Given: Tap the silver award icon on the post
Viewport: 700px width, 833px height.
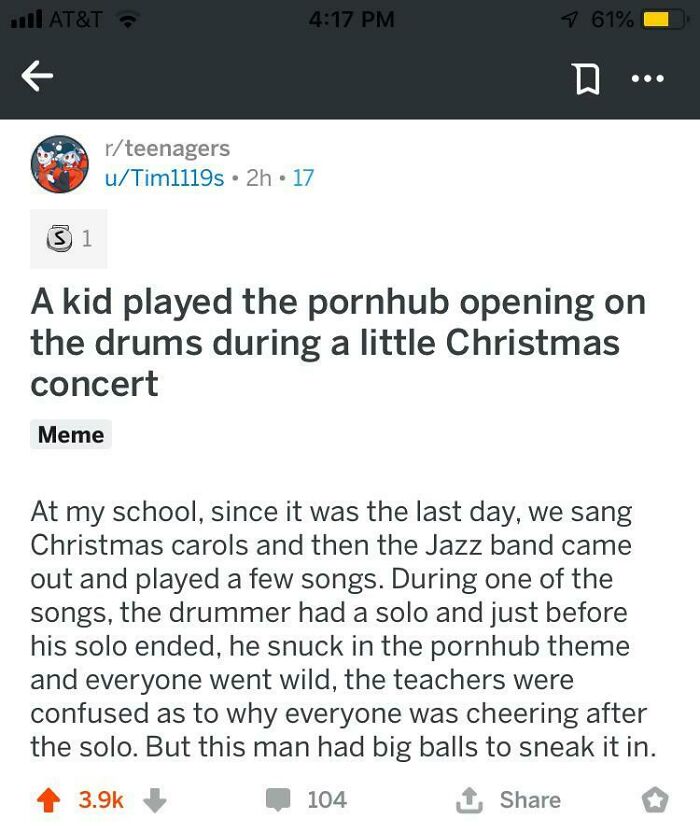Looking at the screenshot, I should coord(58,238).
